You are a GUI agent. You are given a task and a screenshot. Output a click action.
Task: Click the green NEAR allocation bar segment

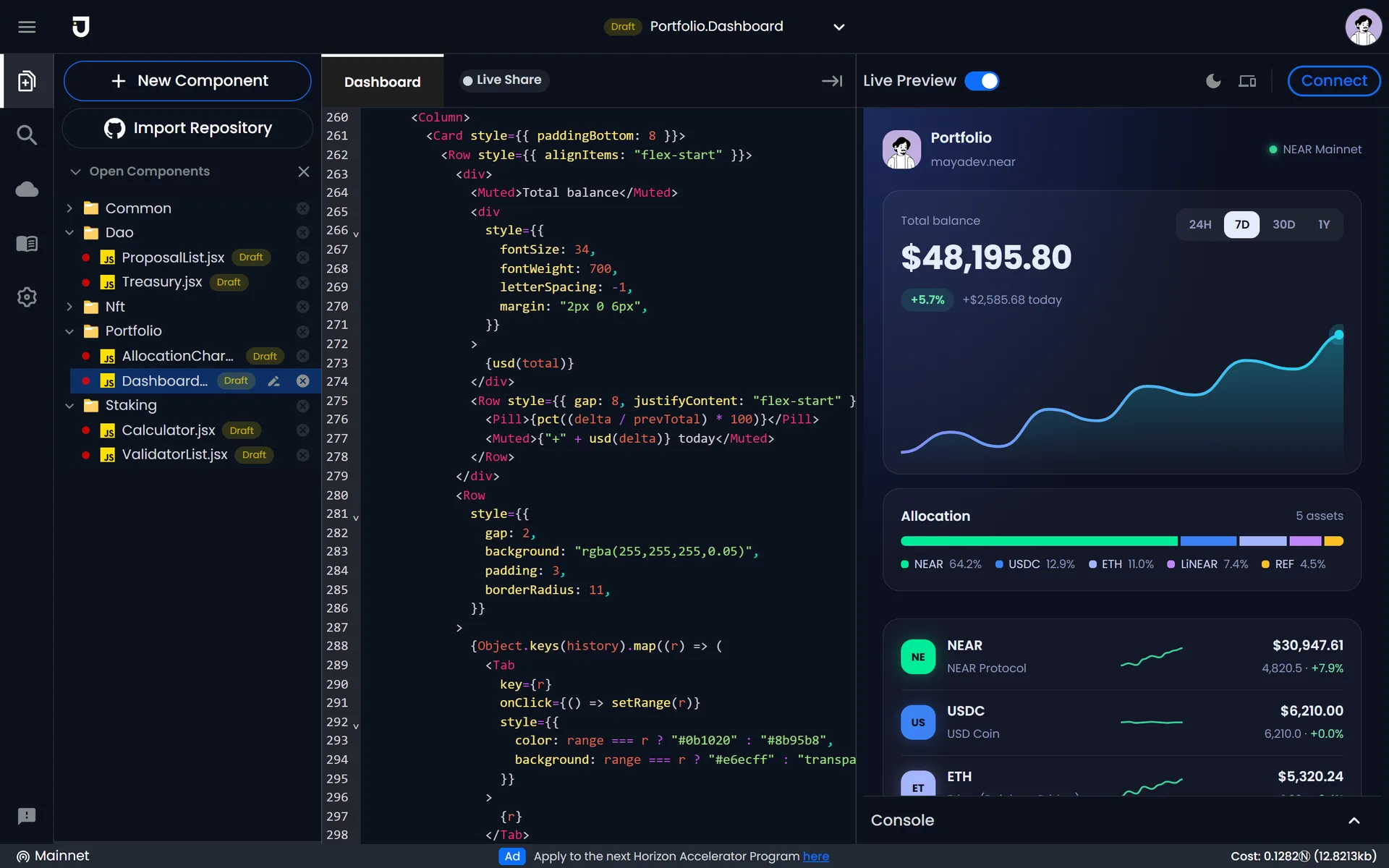pyautogui.click(x=1039, y=541)
